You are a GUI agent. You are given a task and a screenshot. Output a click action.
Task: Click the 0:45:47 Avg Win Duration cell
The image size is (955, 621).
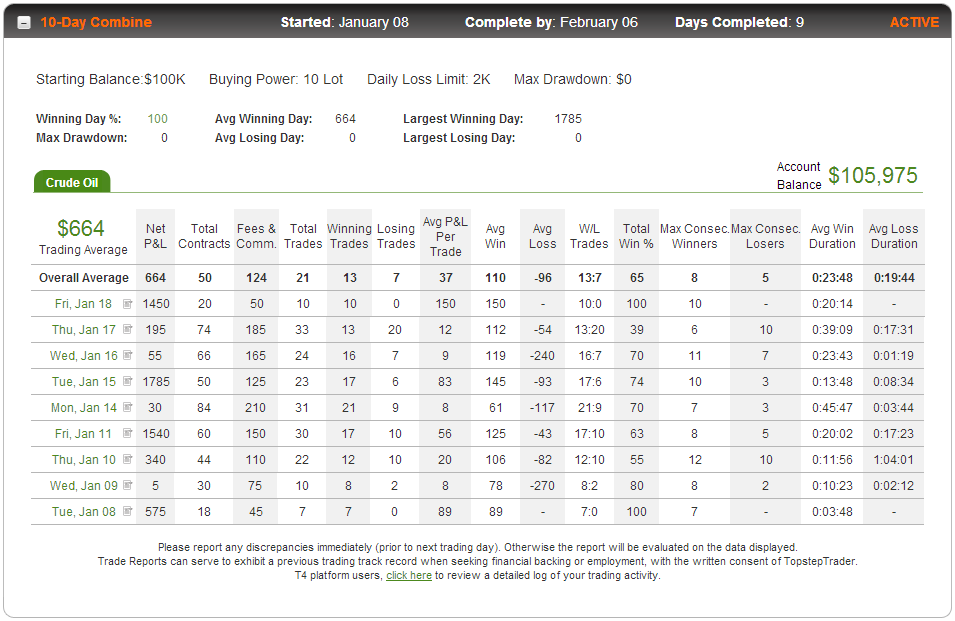832,408
